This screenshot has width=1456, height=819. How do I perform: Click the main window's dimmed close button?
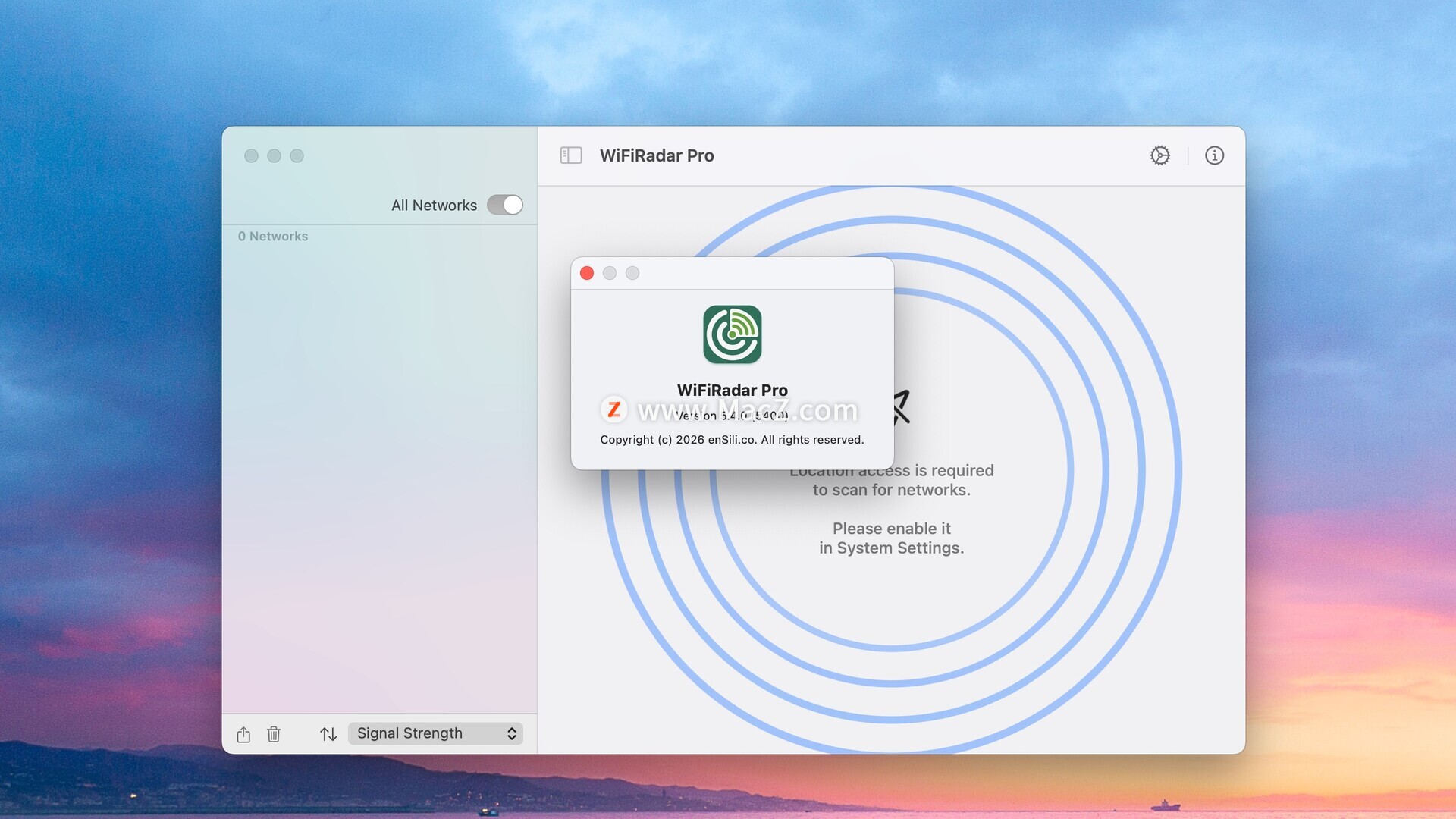[251, 155]
